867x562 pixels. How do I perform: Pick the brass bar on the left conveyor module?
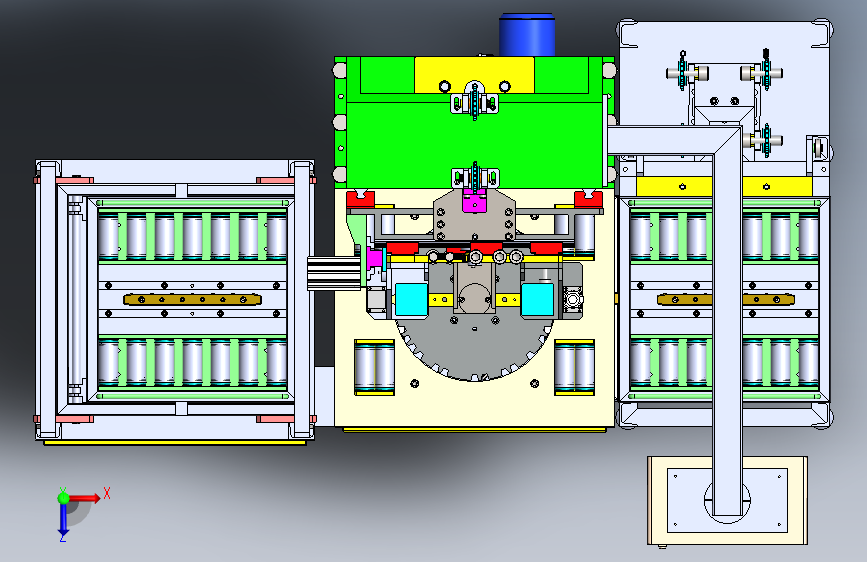192,299
